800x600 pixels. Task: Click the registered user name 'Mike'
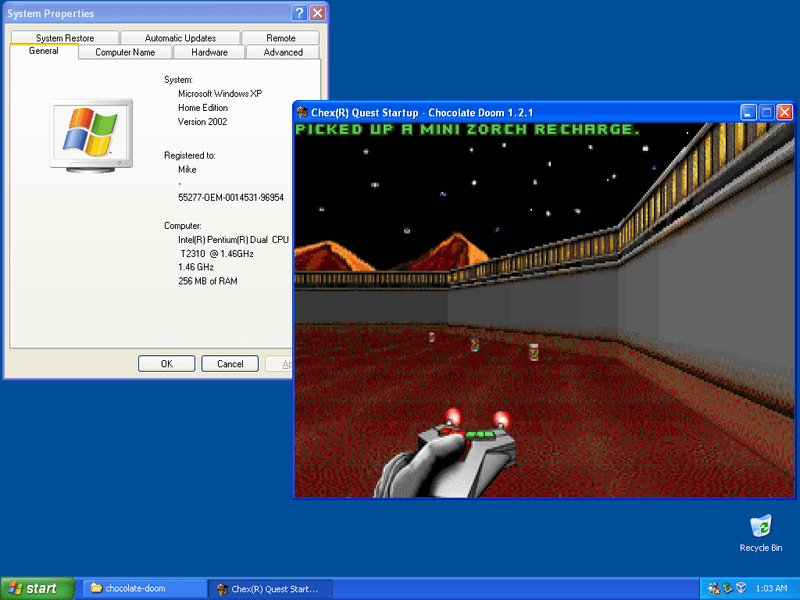pos(187,169)
